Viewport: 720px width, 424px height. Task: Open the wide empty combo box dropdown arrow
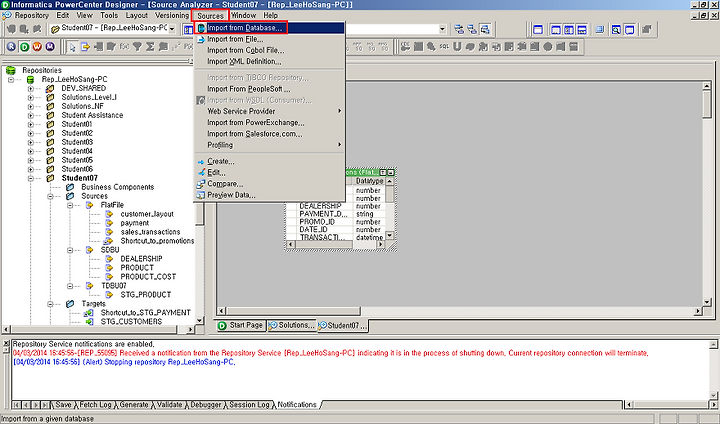pos(442,29)
